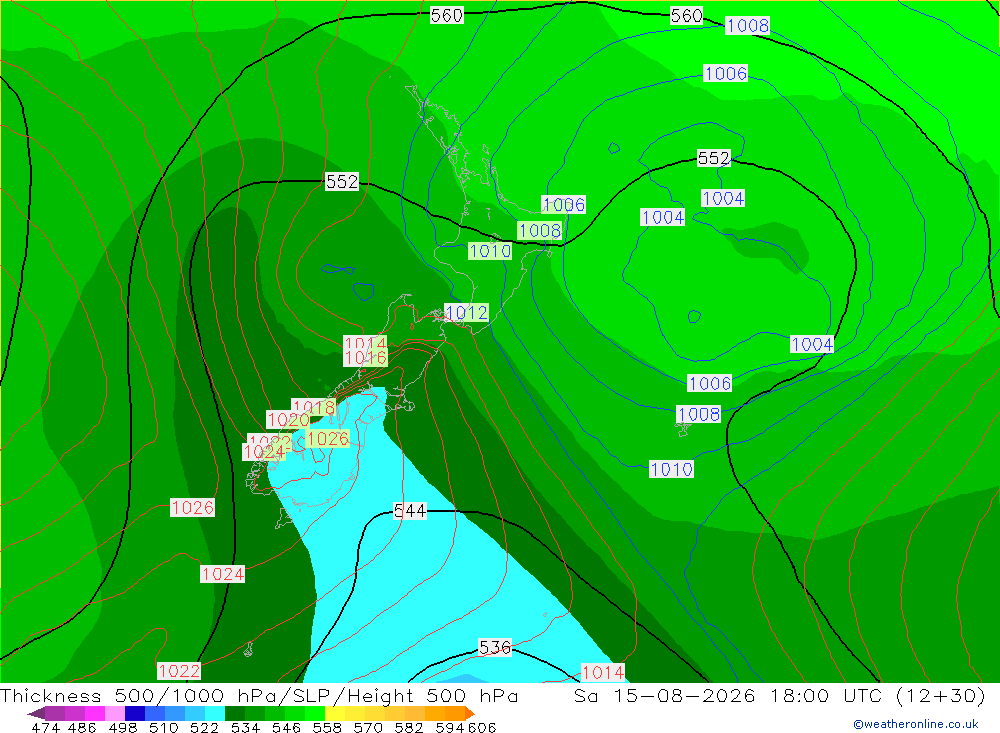Pick the darkest green 534 legend swatch
The height and width of the screenshot is (733, 1000).
point(235,713)
